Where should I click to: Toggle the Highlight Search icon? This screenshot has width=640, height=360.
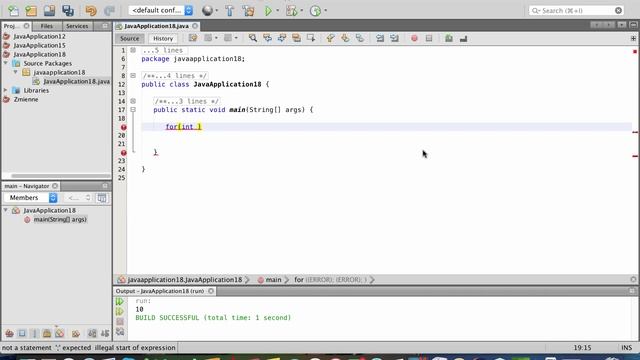(296, 38)
